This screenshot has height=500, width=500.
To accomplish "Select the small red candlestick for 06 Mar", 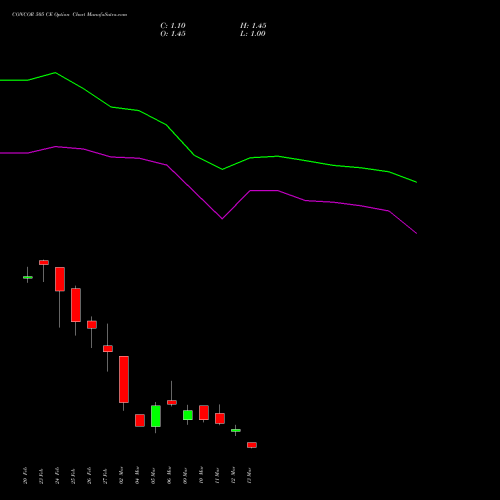I will pos(172,402).
